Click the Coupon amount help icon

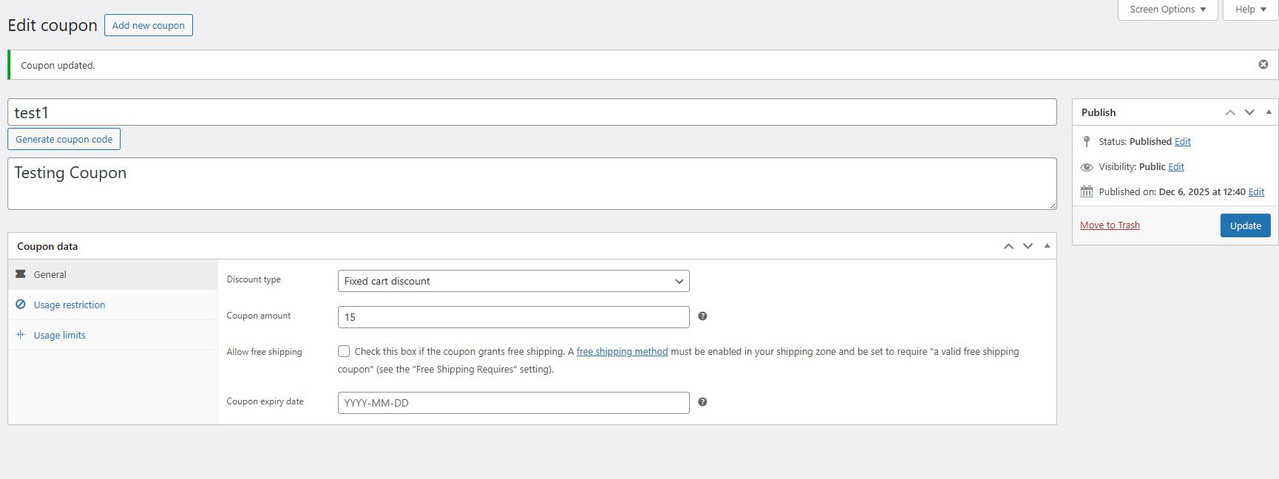point(702,316)
